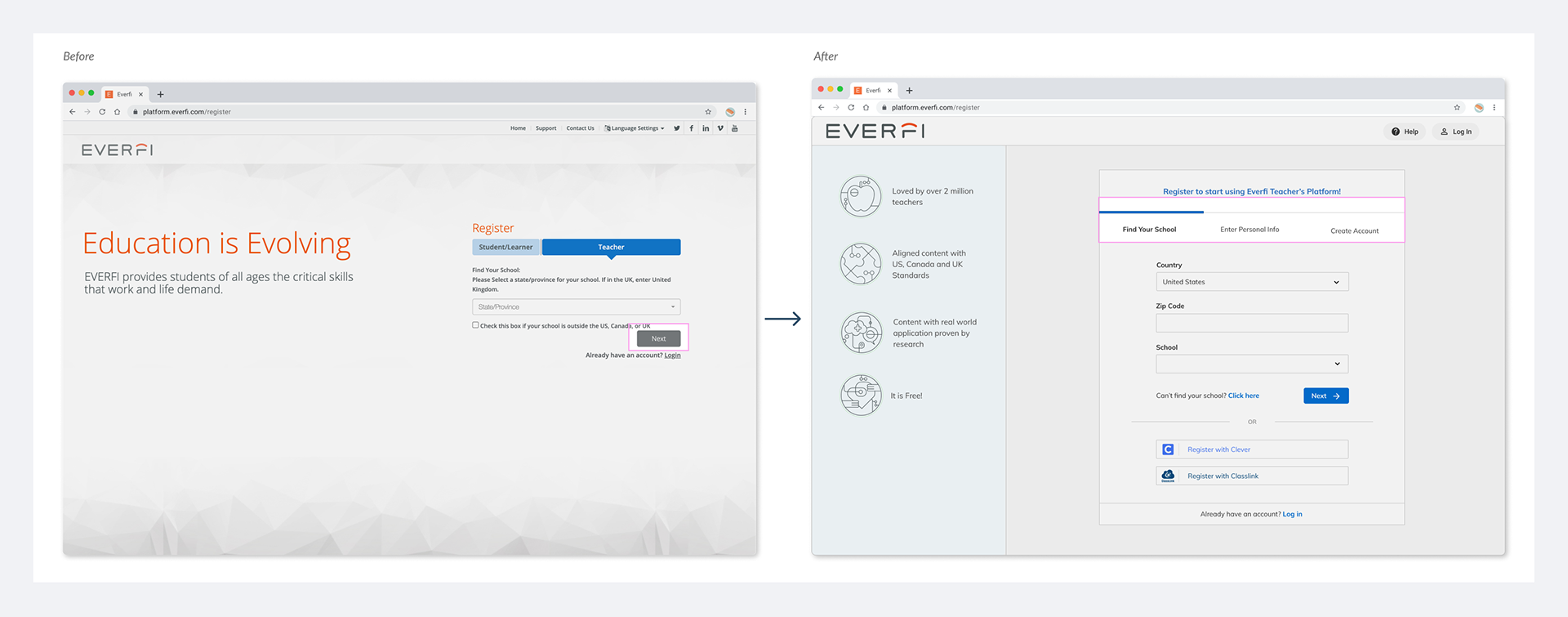Screen dimensions: 1568x617
Task: Select Find Your School step tab
Action: coord(1149,230)
